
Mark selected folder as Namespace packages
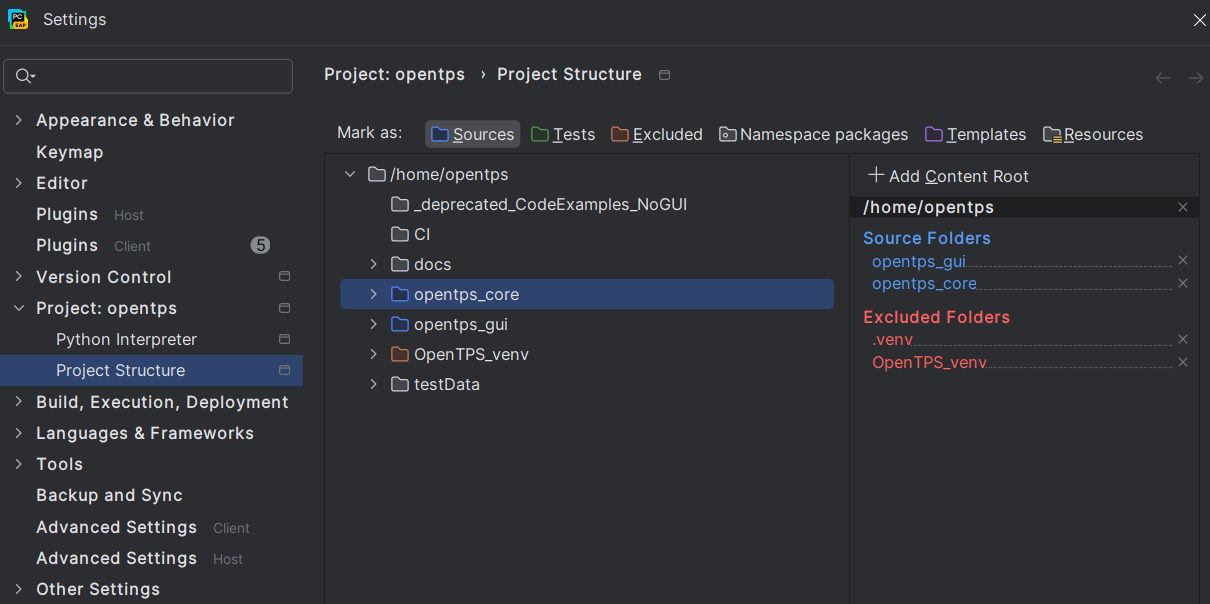coord(814,134)
